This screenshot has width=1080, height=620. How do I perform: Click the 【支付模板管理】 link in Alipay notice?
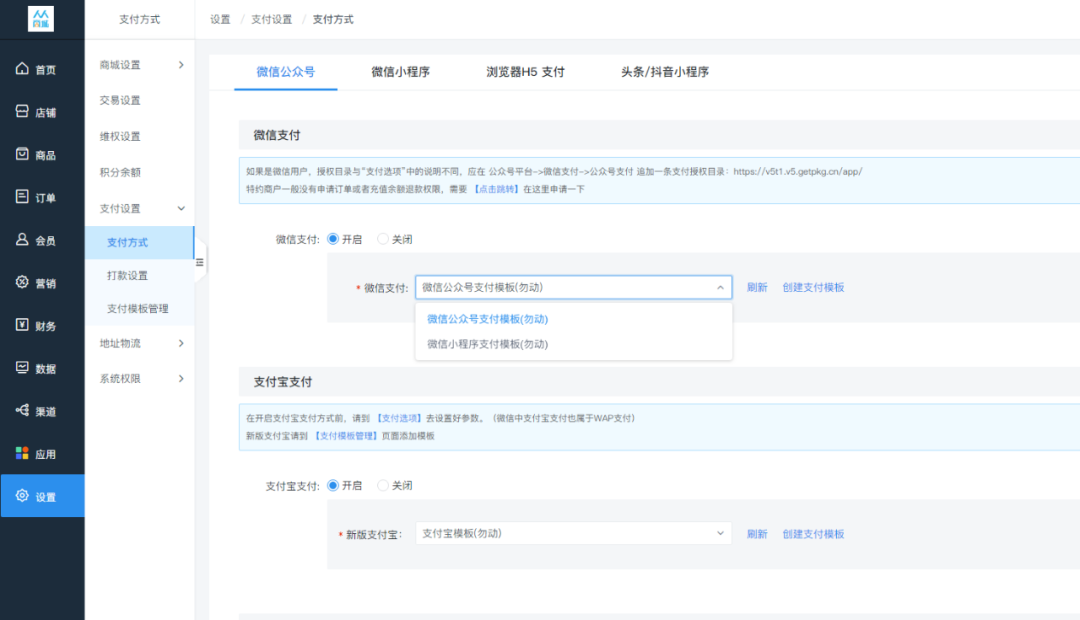point(346,436)
